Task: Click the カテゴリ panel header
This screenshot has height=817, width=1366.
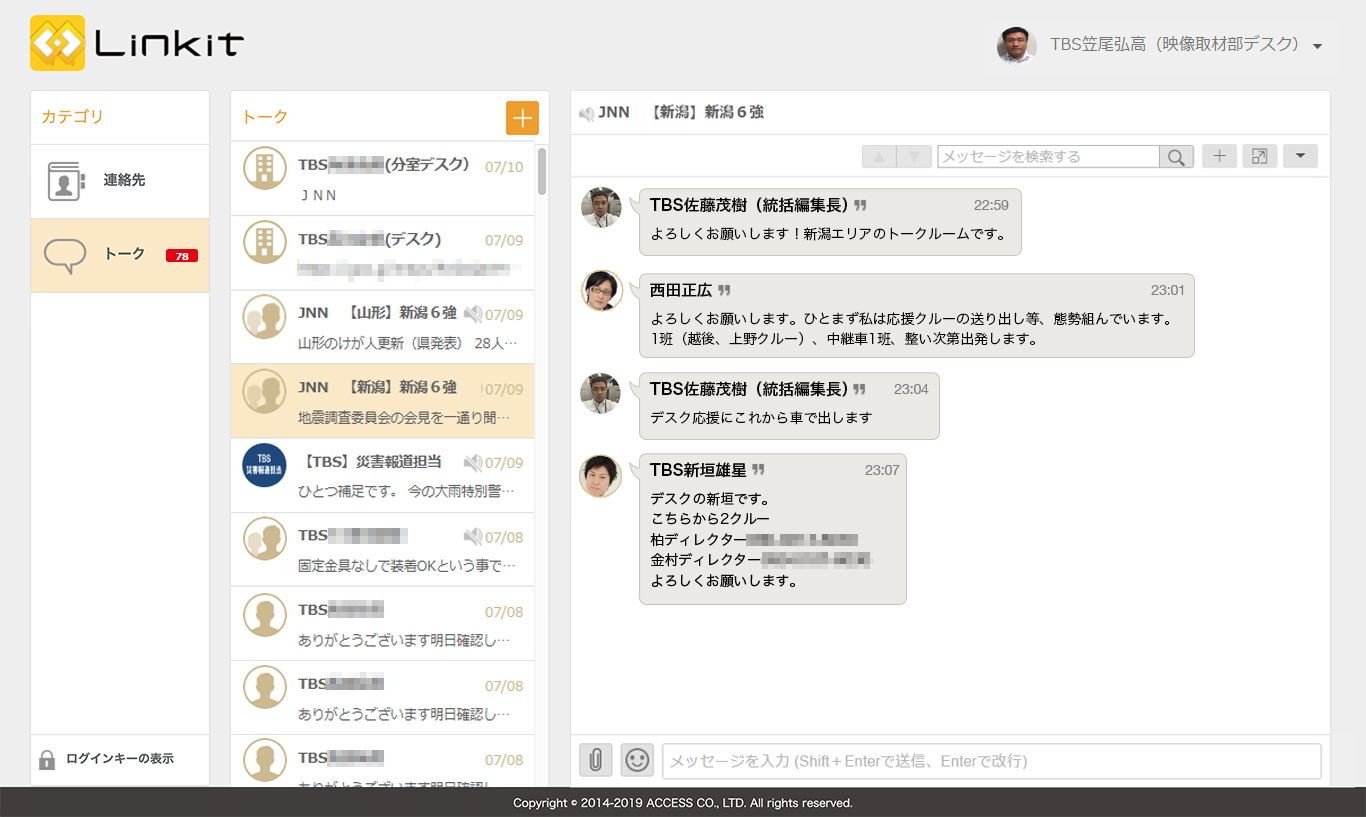Action: click(x=72, y=117)
